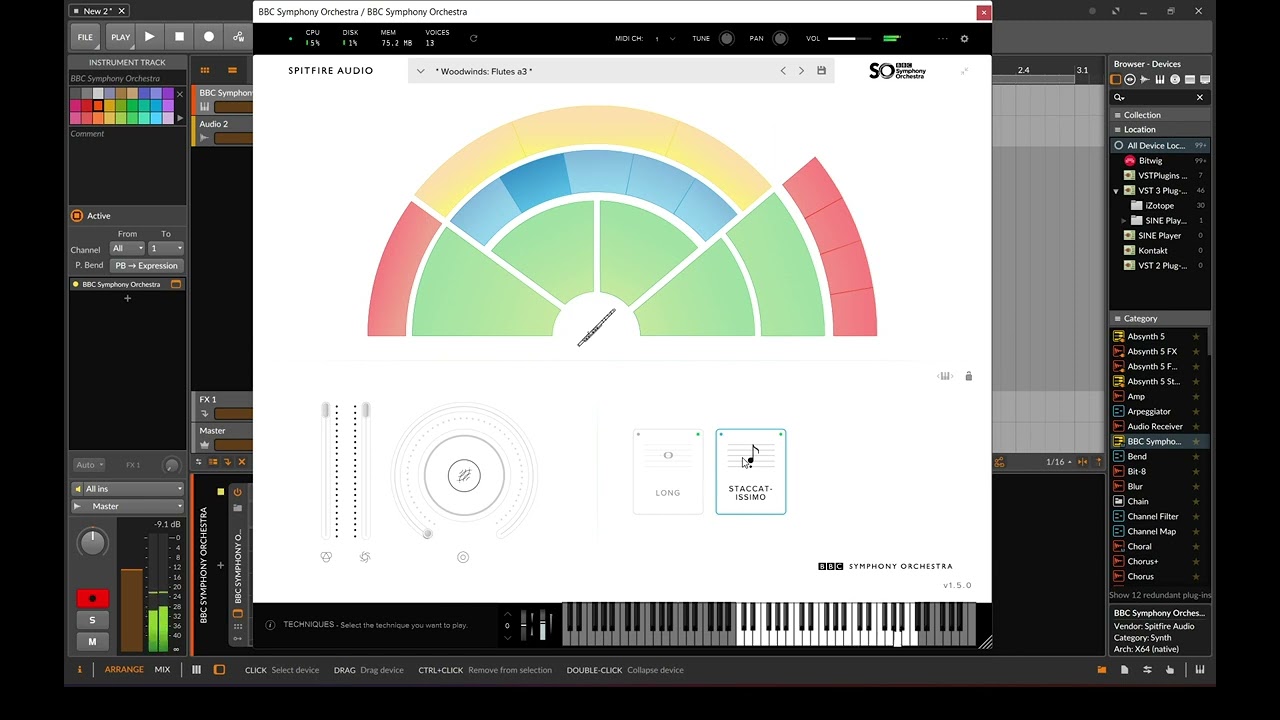The height and width of the screenshot is (720, 1280).
Task: Switch to the MIX view
Action: tap(162, 670)
